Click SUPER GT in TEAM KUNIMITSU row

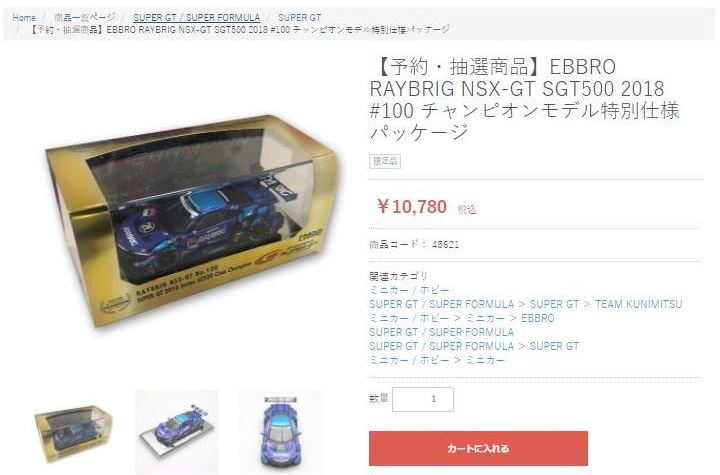(554, 304)
